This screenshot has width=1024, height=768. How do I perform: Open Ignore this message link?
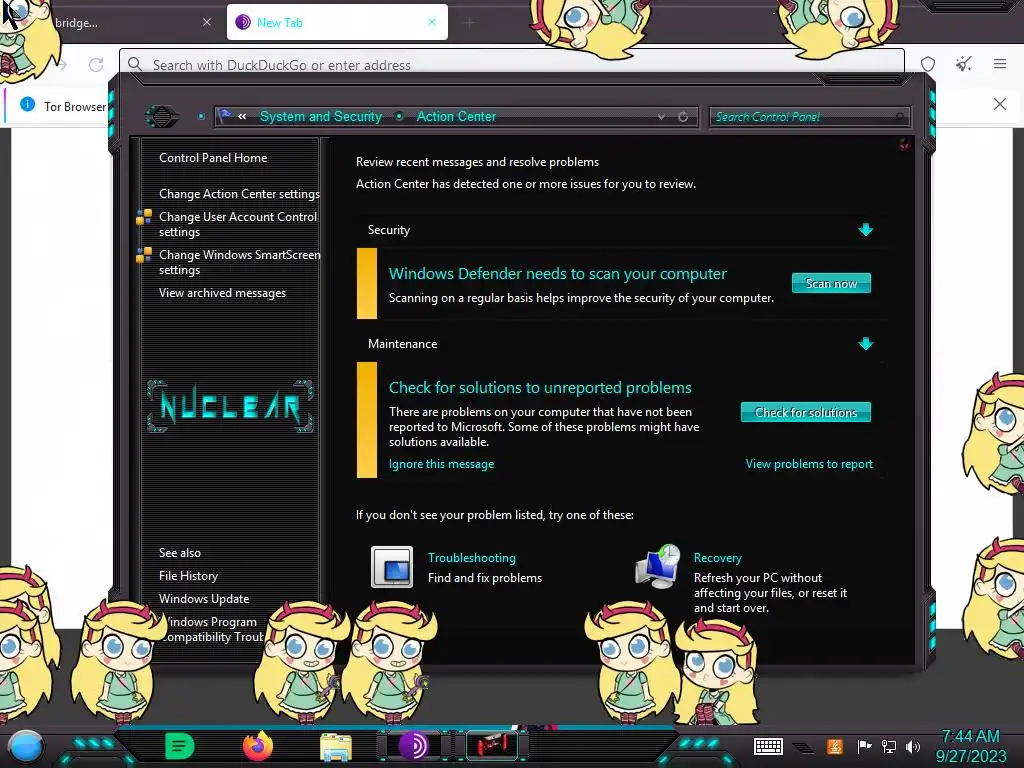tap(441, 464)
